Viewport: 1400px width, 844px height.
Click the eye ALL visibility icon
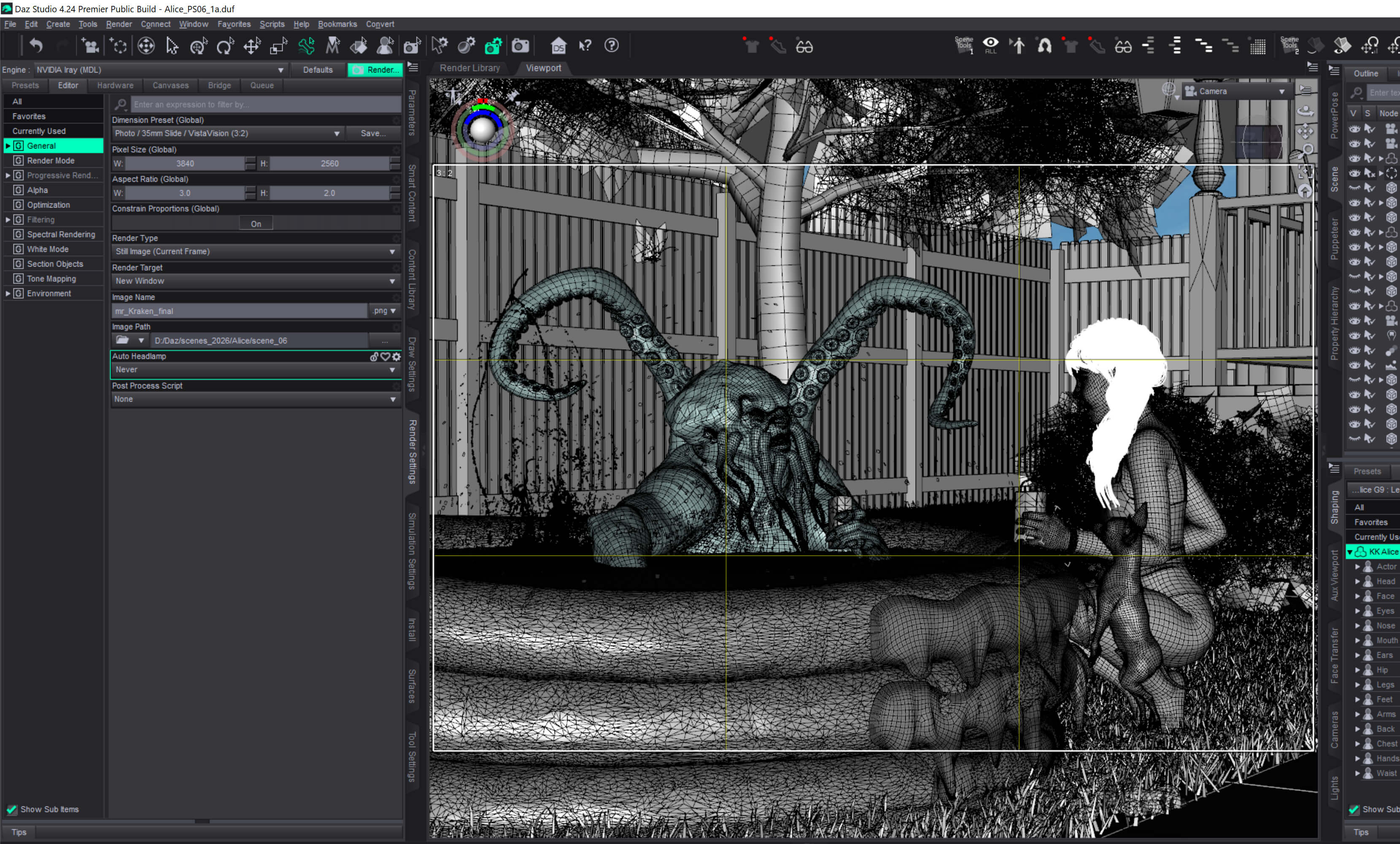(x=990, y=46)
